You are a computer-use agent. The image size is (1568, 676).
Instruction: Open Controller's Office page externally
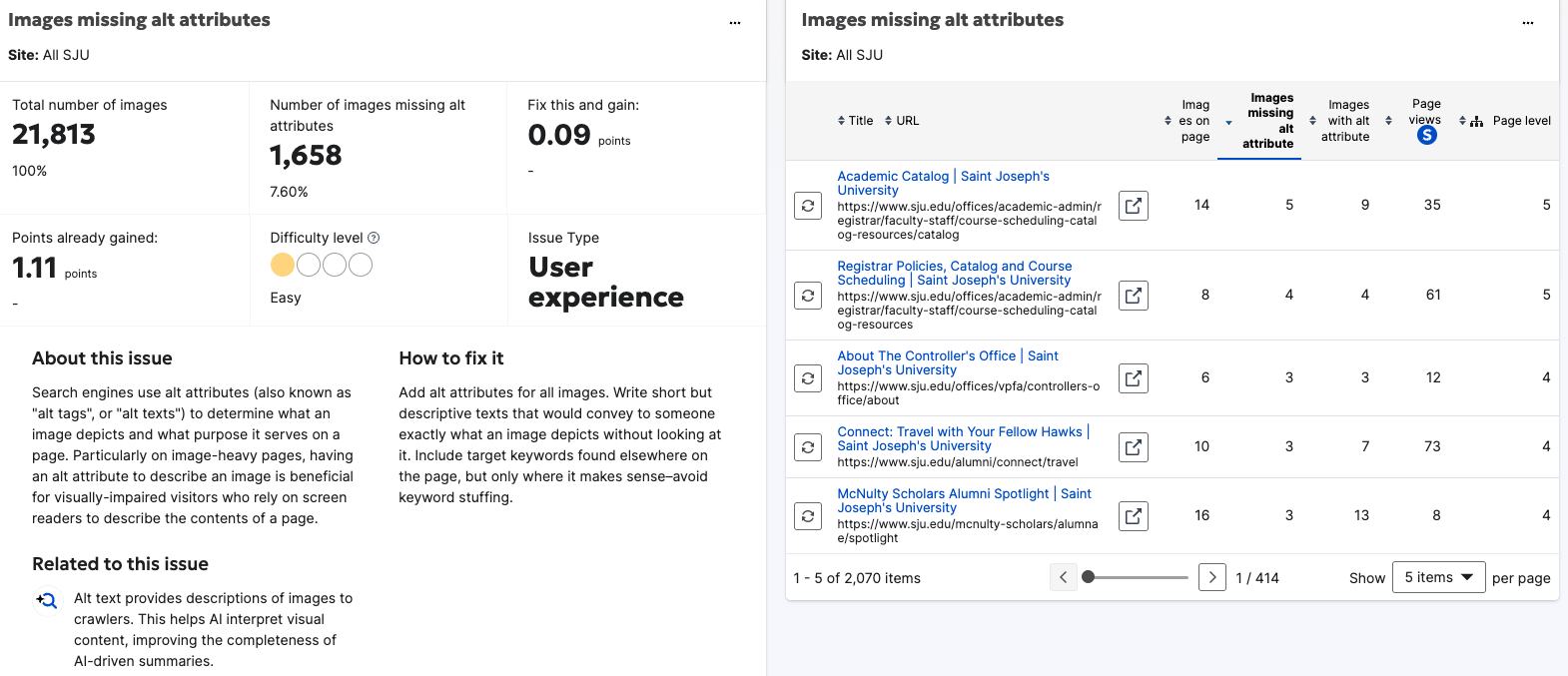coord(1134,378)
